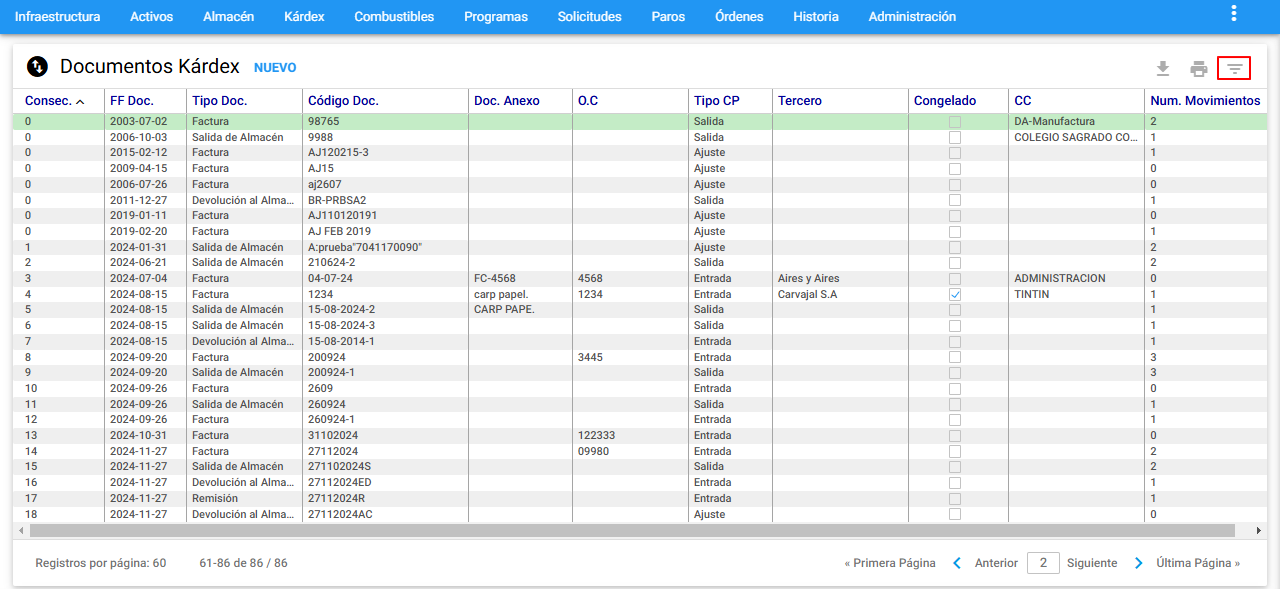Image resolution: width=1280 pixels, height=589 pixels.
Task: Click the Anterior page link
Action: 996,563
